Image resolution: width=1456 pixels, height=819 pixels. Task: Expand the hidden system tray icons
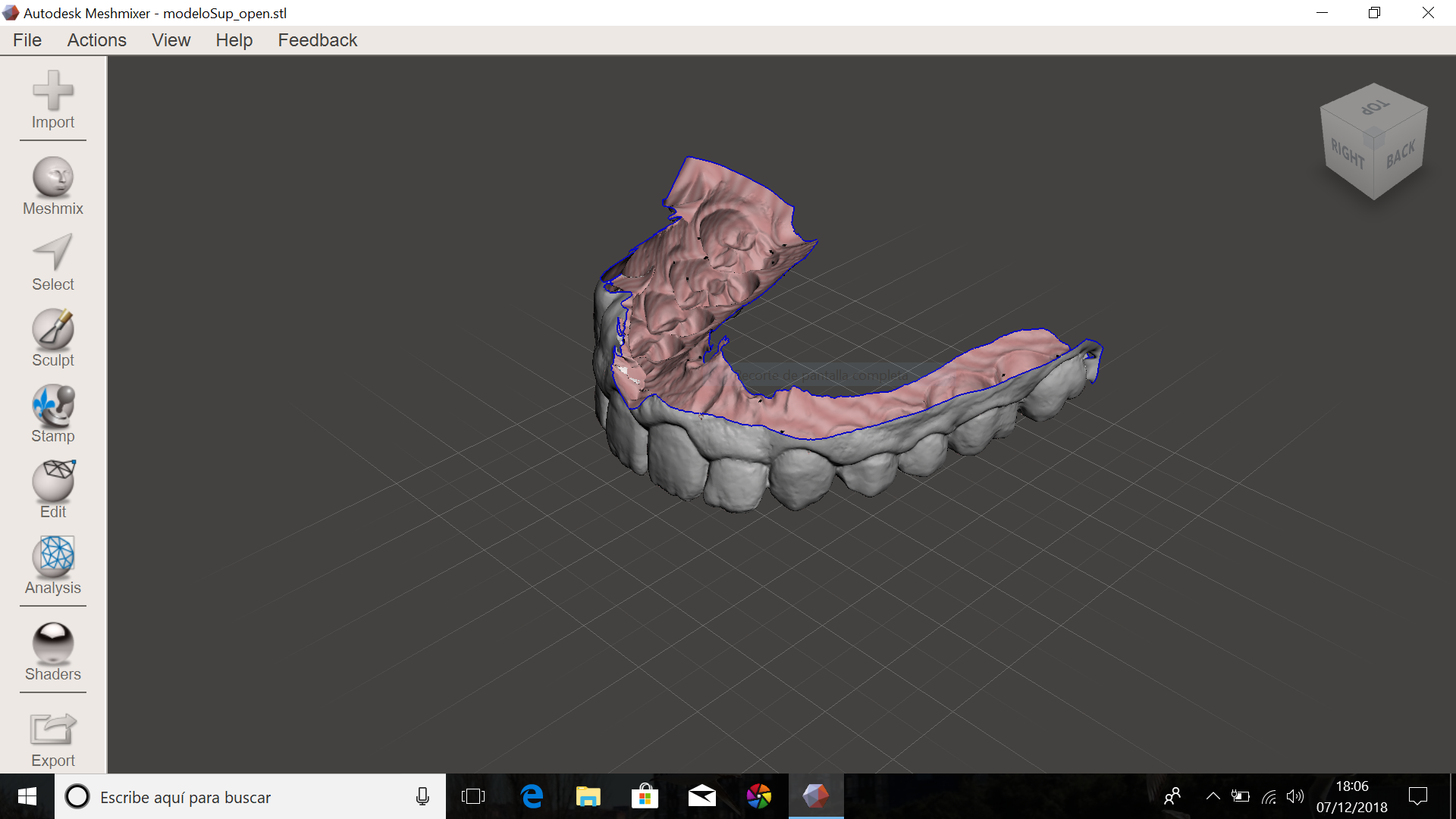coord(1213,796)
